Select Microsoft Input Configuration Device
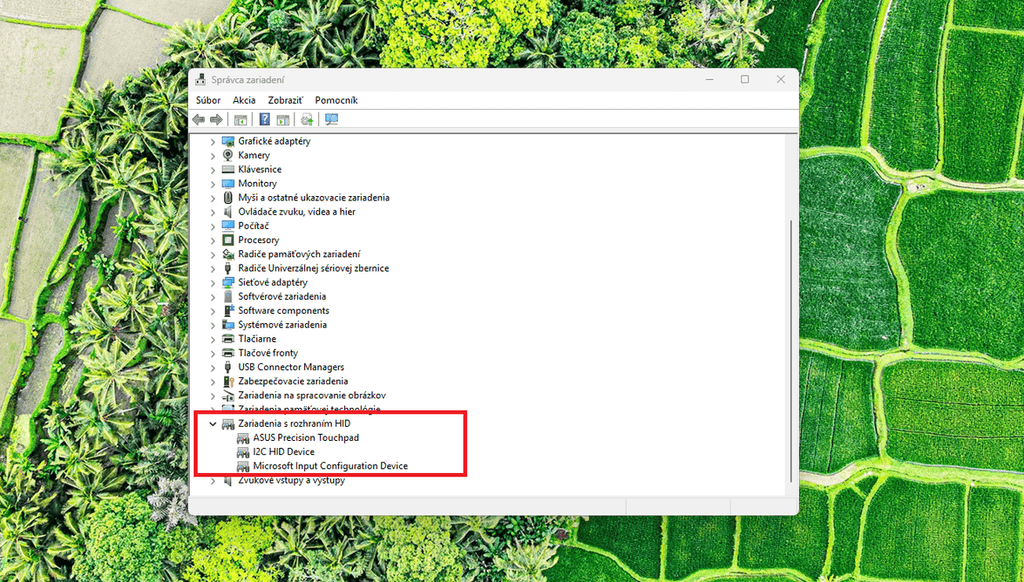This screenshot has height=582, width=1024. click(x=330, y=466)
